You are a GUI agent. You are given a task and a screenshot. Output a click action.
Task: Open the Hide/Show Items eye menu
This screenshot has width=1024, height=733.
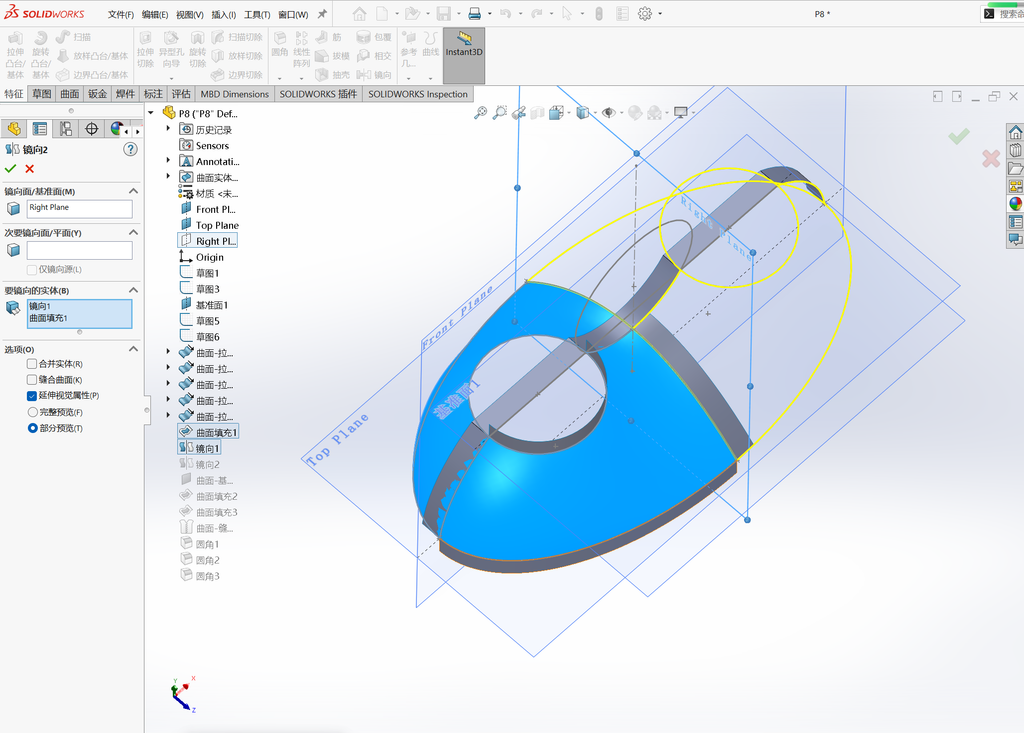(x=608, y=113)
